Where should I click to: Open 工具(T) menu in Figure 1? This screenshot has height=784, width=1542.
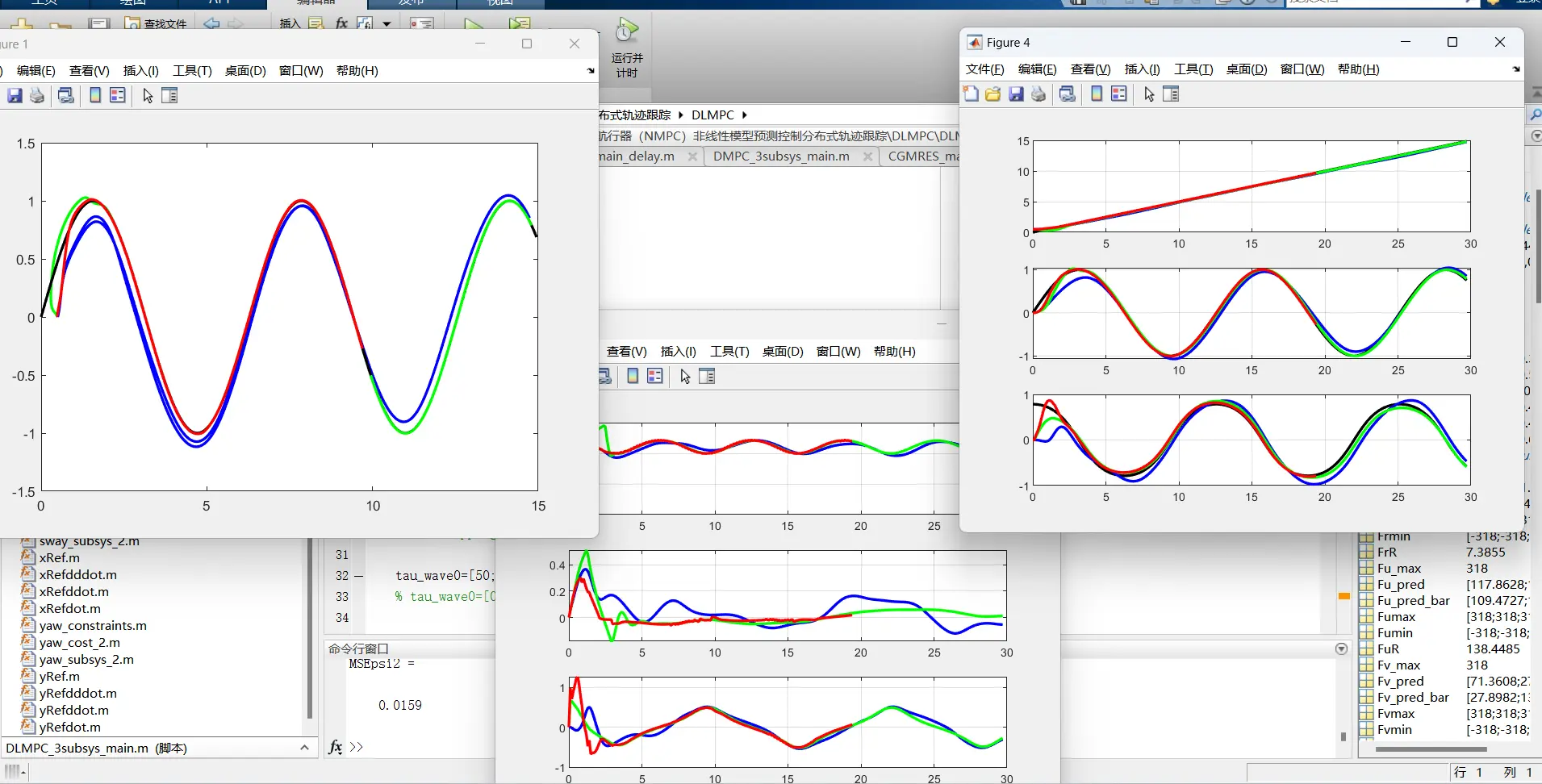(192, 71)
